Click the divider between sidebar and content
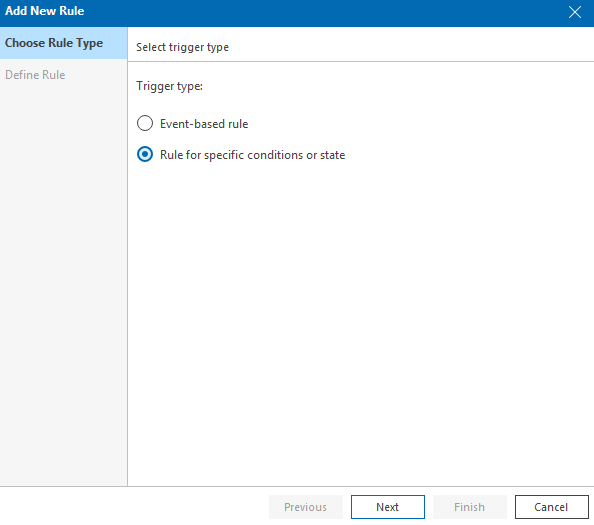Image resolution: width=594 pixels, height=525 pixels. tap(128, 265)
